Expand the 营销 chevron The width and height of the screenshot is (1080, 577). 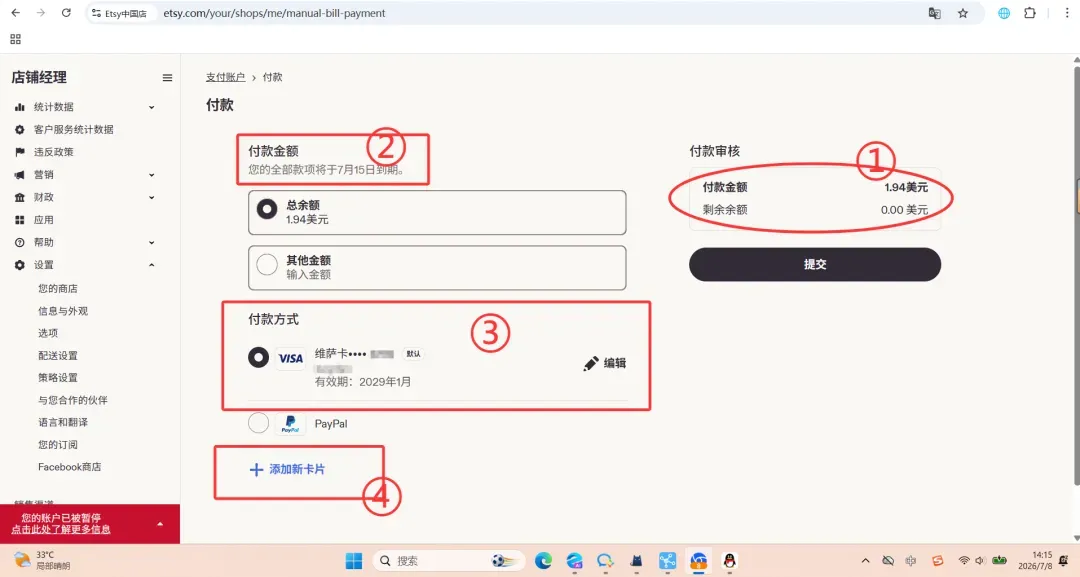tap(152, 175)
